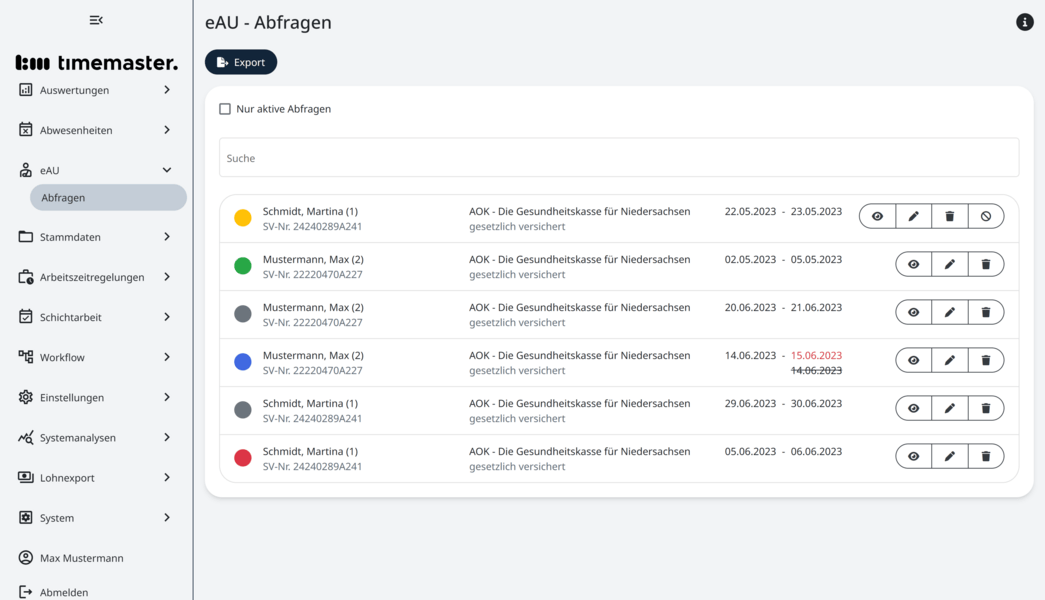This screenshot has height=600, width=1045.
Task: Delete the Mustermann 20.06.2023 entry via trash
Action: click(x=985, y=312)
